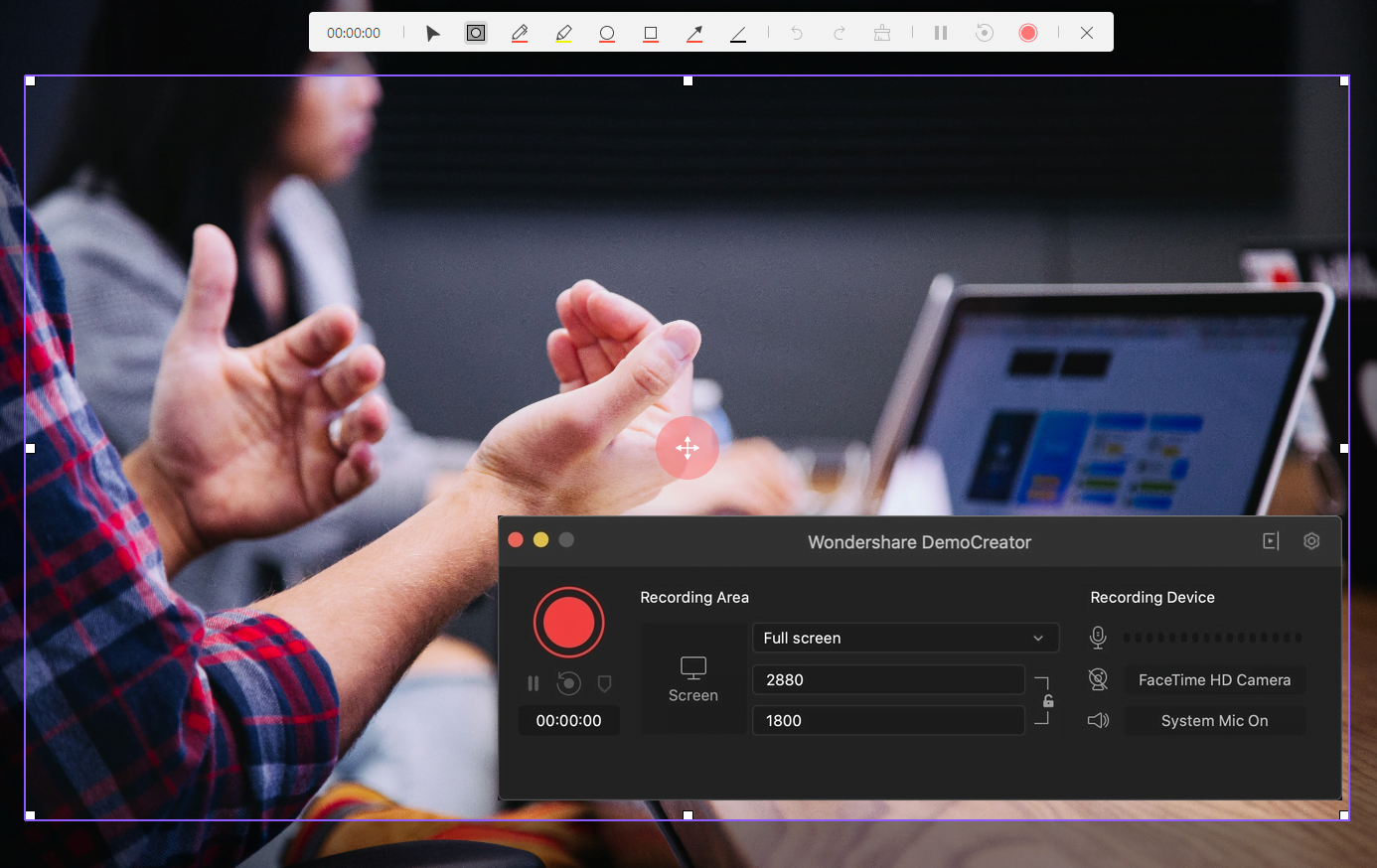
Task: Open the FaceTime HD Camera selector
Action: (x=1214, y=680)
